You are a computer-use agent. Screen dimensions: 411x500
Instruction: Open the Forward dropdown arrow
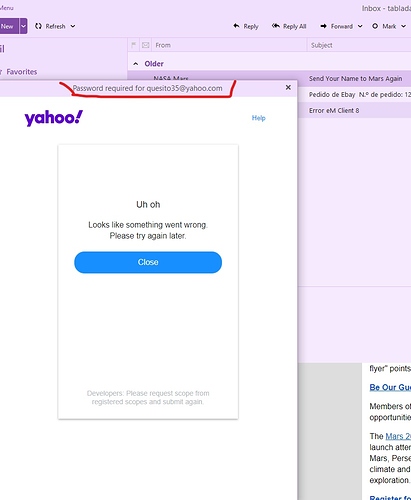360,26
